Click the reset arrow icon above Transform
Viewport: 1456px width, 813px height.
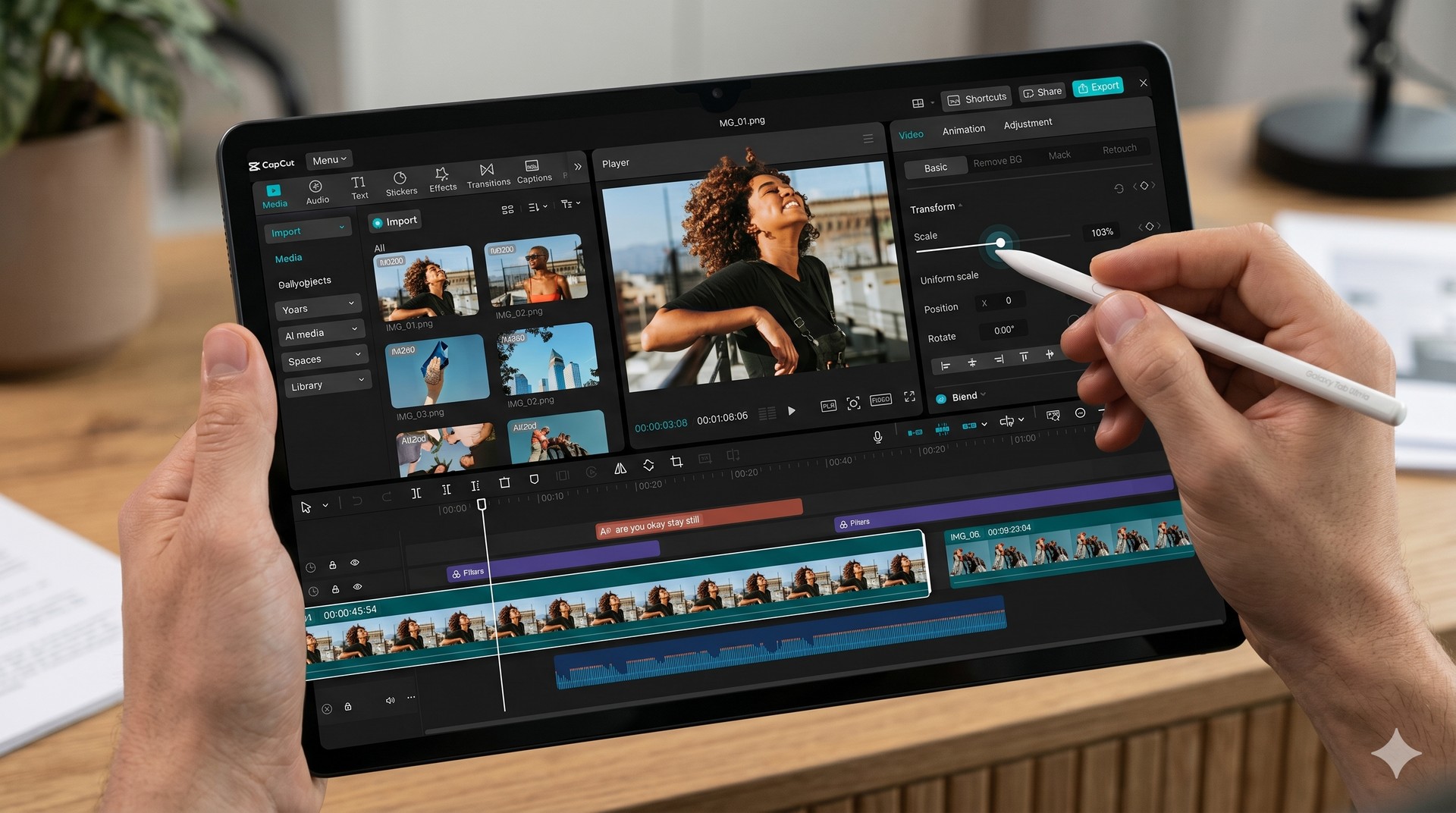point(1119,189)
